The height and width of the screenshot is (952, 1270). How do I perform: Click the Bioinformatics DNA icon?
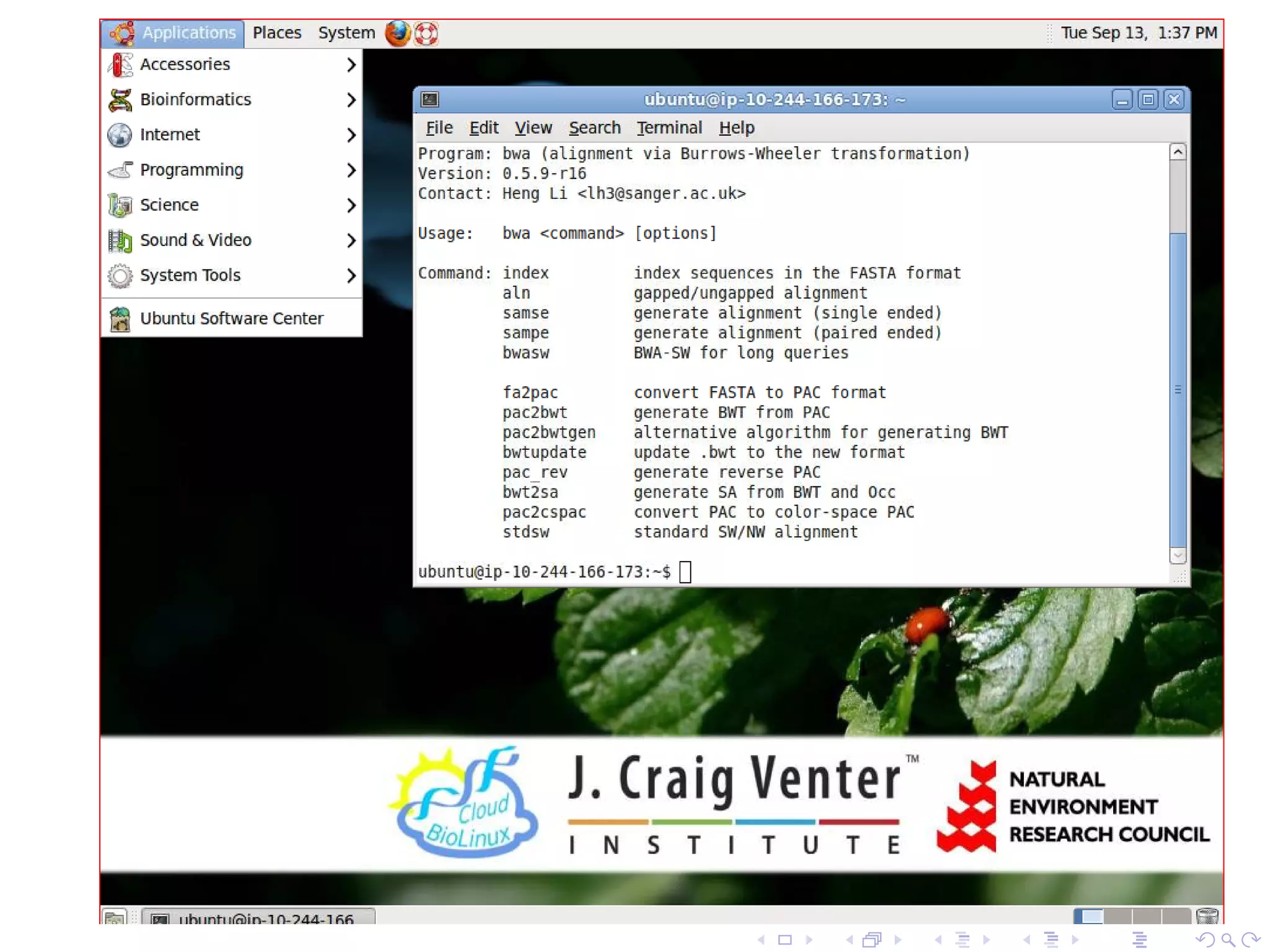tap(120, 100)
